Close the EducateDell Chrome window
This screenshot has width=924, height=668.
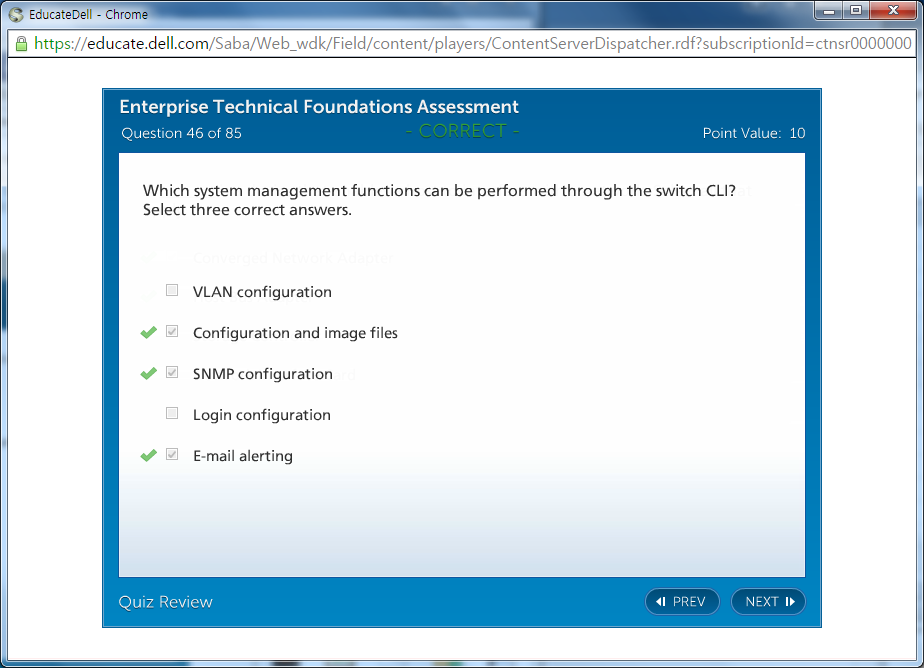[x=893, y=11]
